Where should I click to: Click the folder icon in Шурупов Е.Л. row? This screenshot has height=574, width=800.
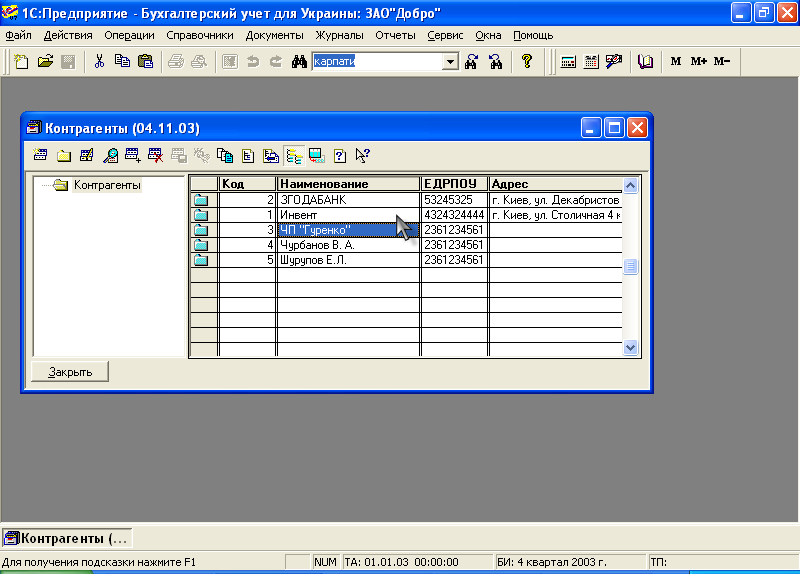[202, 260]
